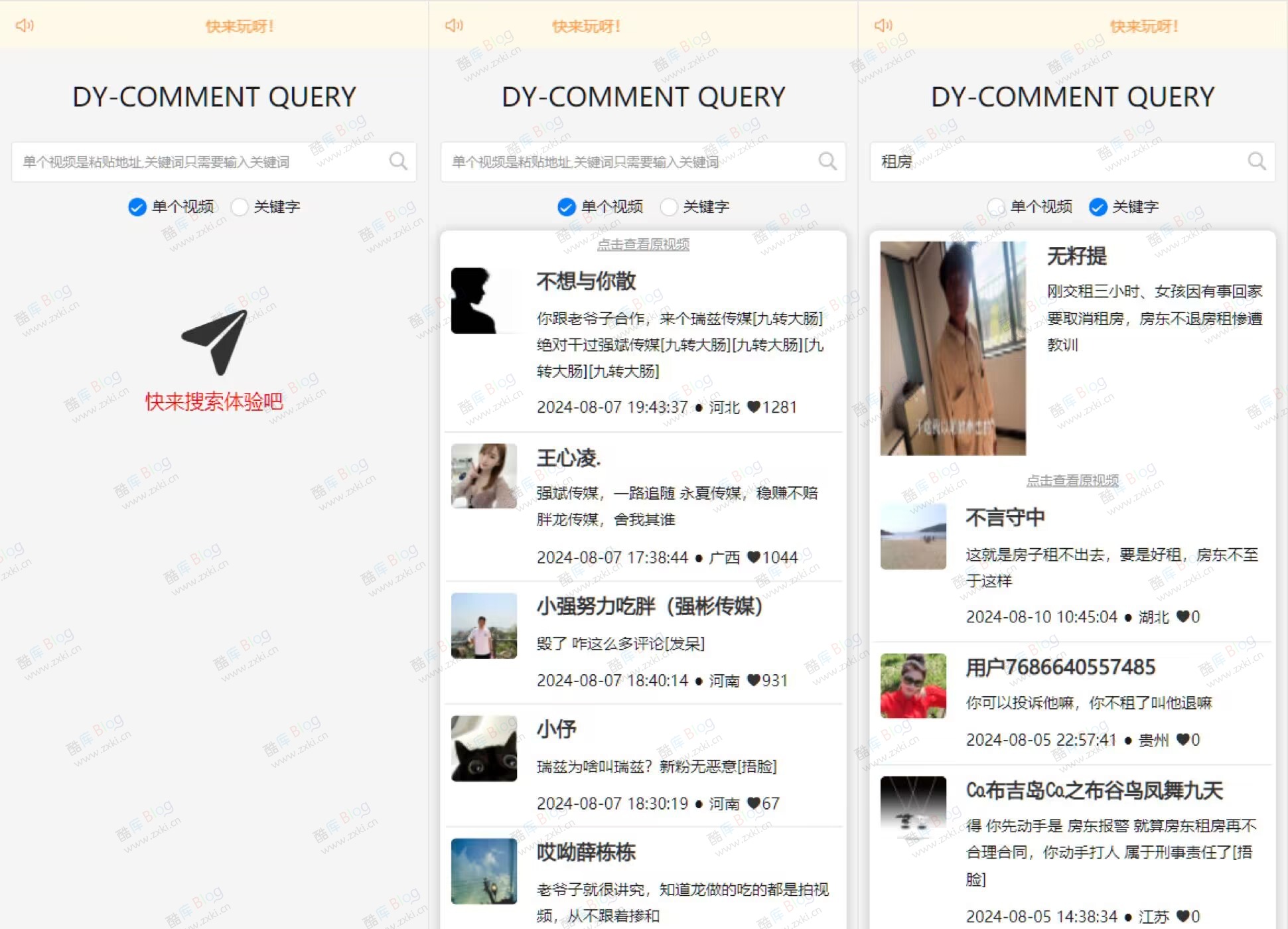The image size is (1288, 929).
Task: Click the speaker icon in the right panel
Action: pos(883,25)
